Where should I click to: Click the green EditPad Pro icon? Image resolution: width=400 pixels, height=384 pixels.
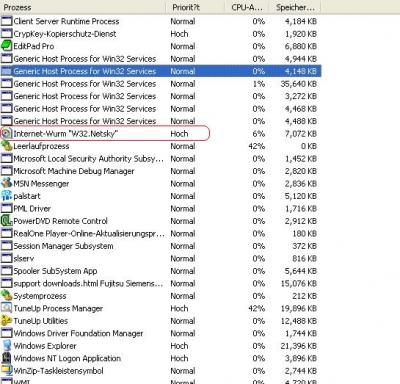(6, 46)
